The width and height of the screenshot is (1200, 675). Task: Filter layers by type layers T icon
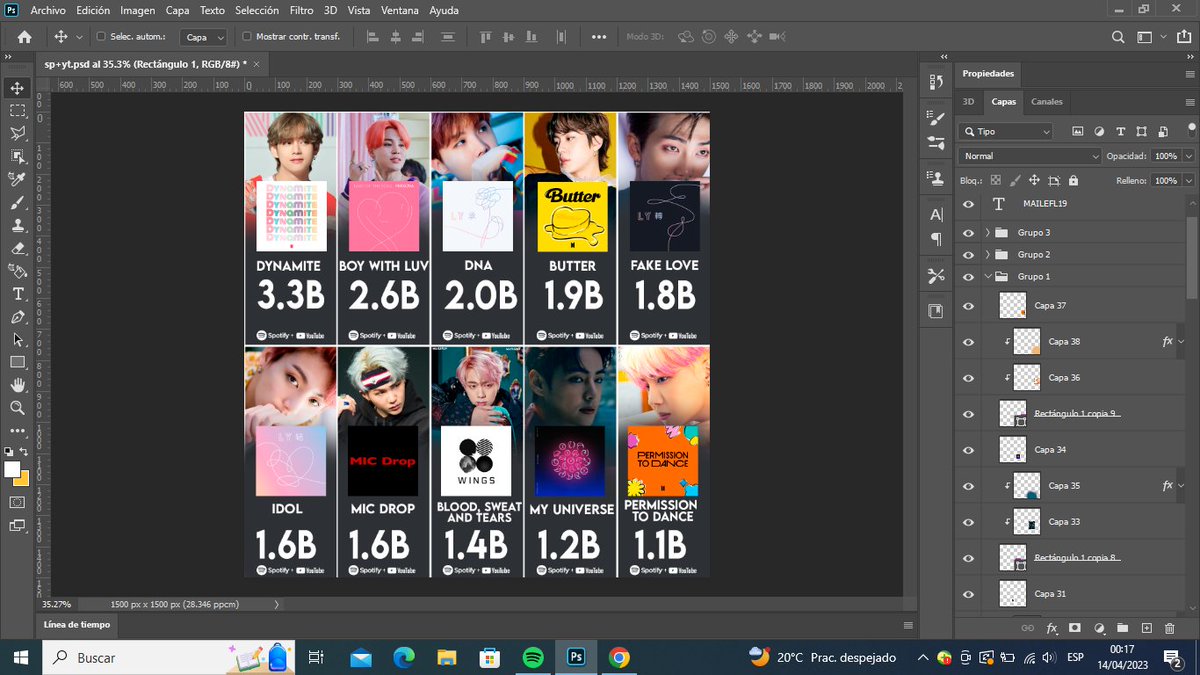pyautogui.click(x=1121, y=131)
